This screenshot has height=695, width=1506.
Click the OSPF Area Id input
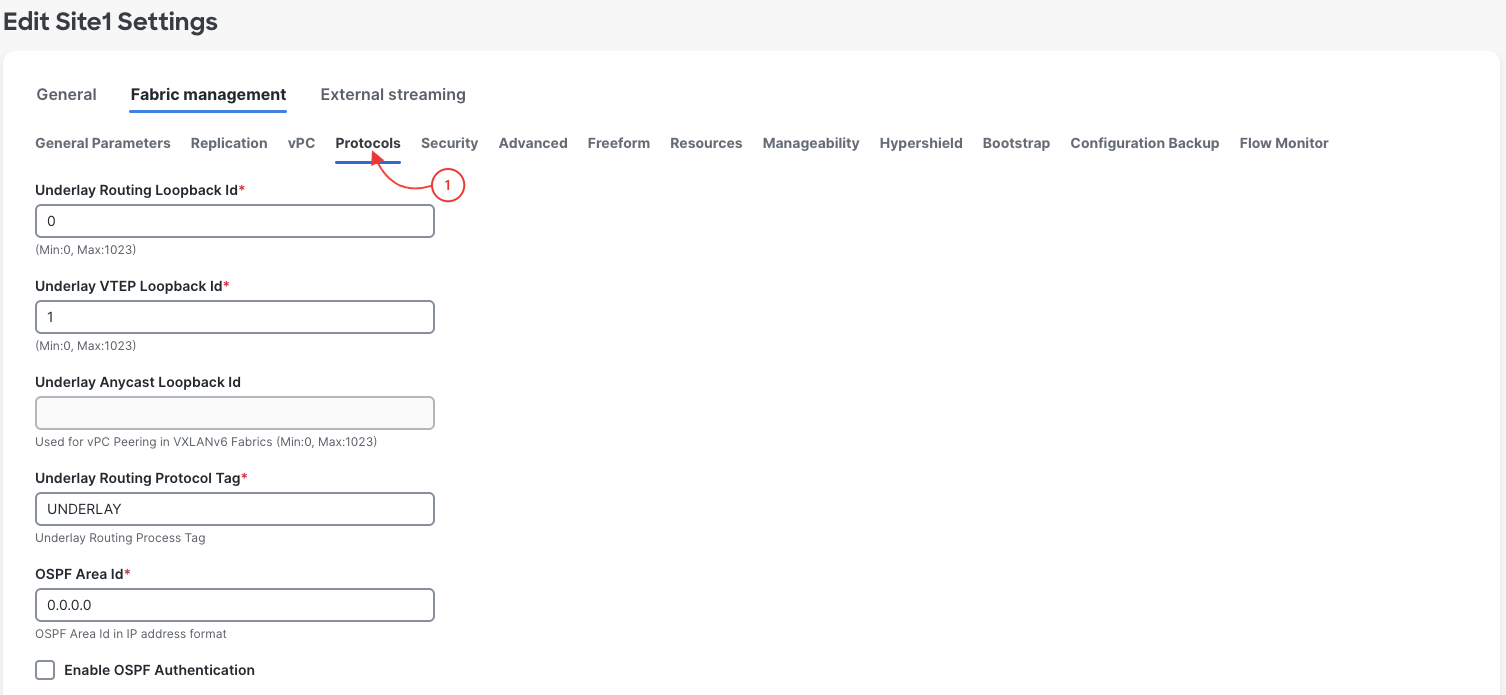(x=235, y=605)
